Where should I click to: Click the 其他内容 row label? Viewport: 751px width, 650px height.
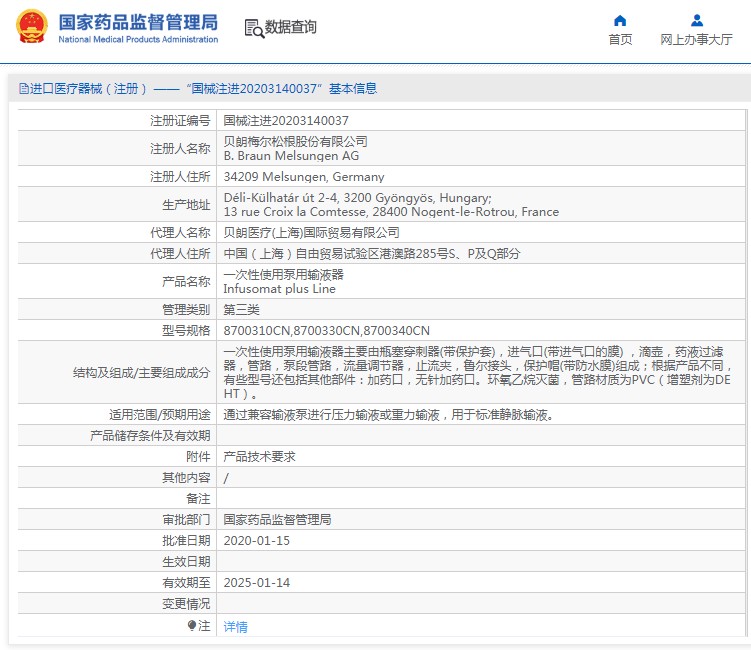pos(186,478)
